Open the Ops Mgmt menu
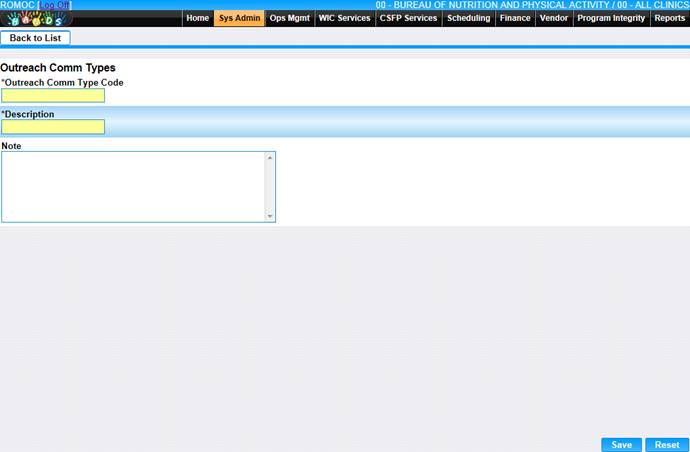690x452 pixels. [x=290, y=18]
